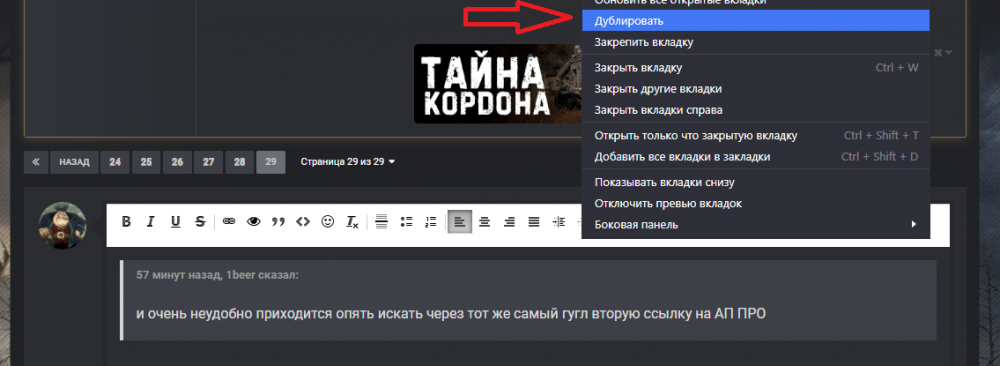Viewport: 1000px width, 366px height.
Task: Click quoted message 'и очень неудобно приходится…'
Action: point(450,314)
